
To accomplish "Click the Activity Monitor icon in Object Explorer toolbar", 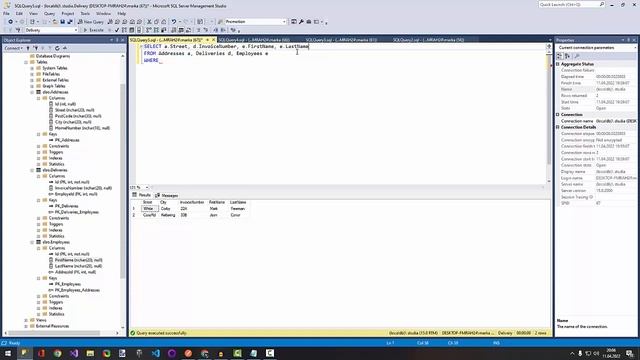I will pyautogui.click(x=64, y=48).
